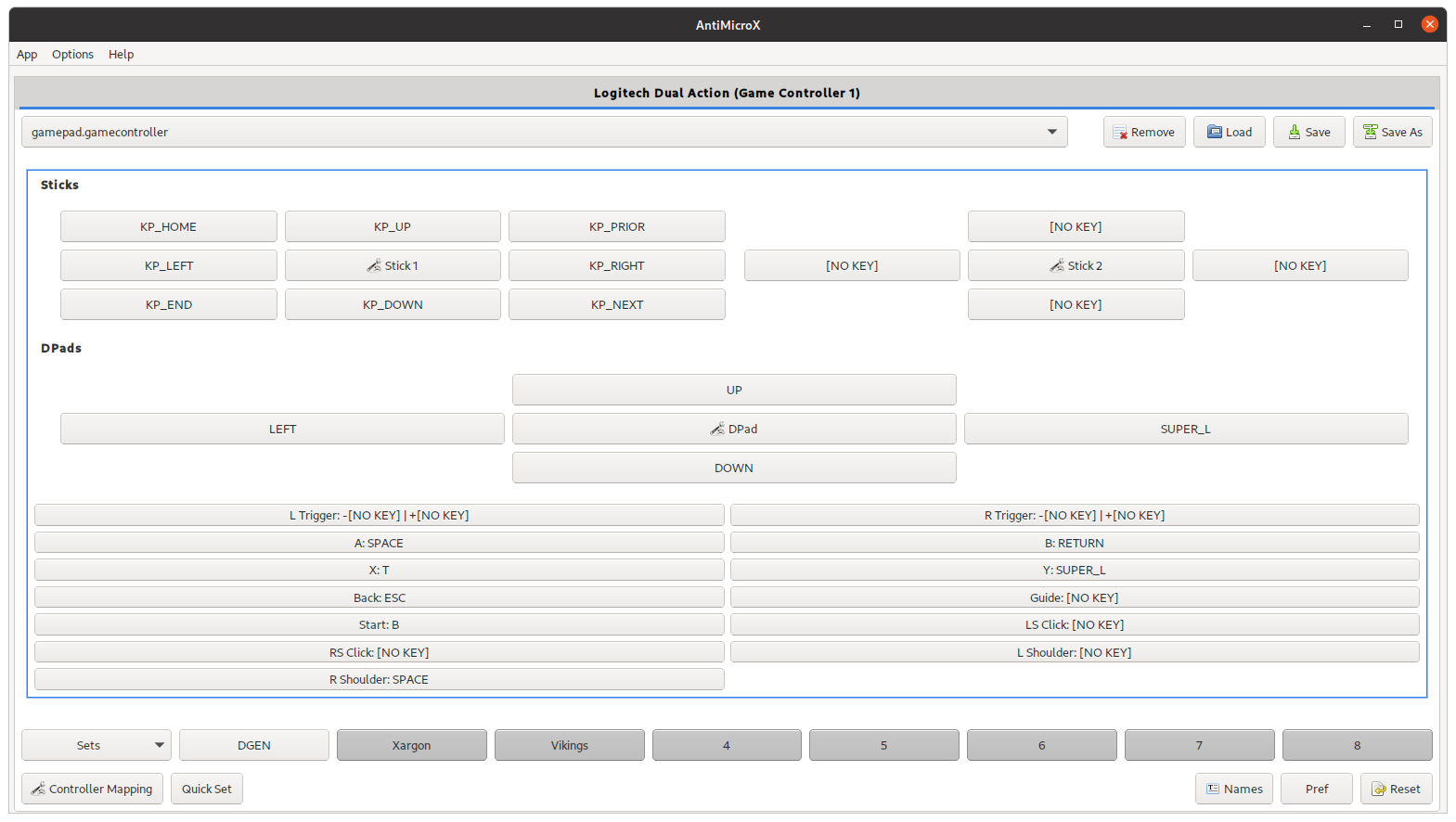The height and width of the screenshot is (822, 1456).
Task: Click the Save As button
Action: pos(1393,132)
